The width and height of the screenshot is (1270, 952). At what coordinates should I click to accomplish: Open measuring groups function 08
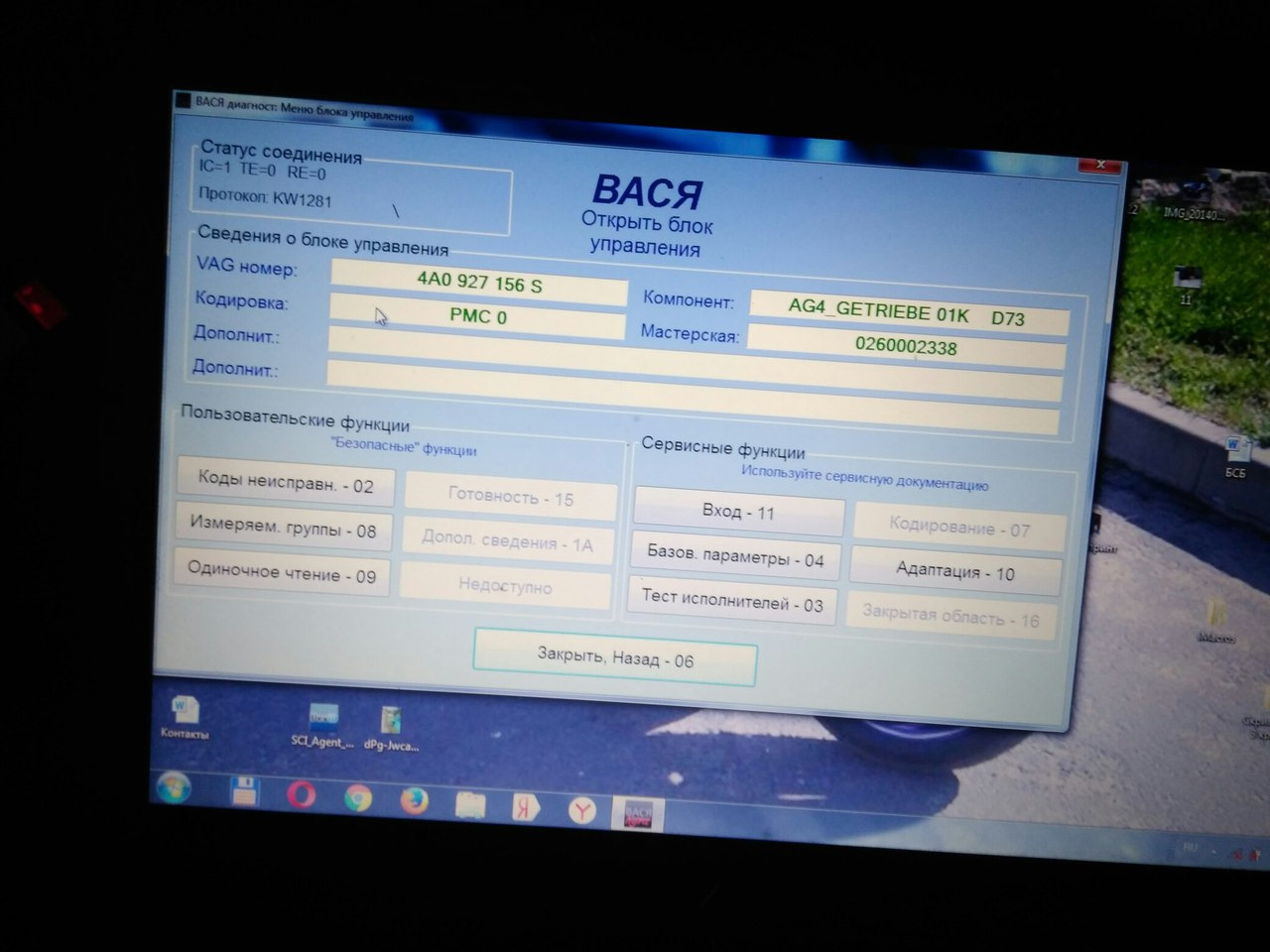click(x=283, y=529)
